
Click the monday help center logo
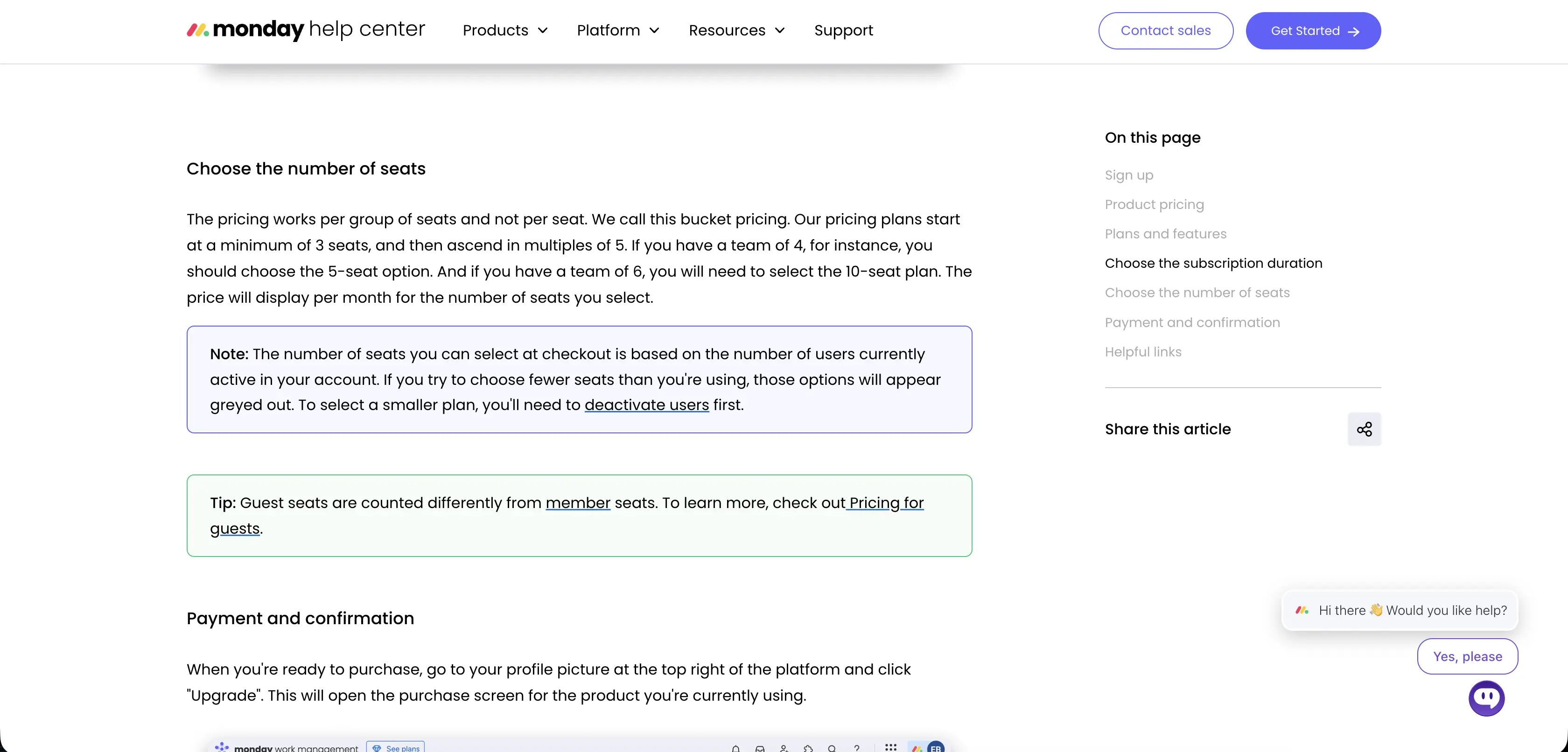tap(306, 30)
